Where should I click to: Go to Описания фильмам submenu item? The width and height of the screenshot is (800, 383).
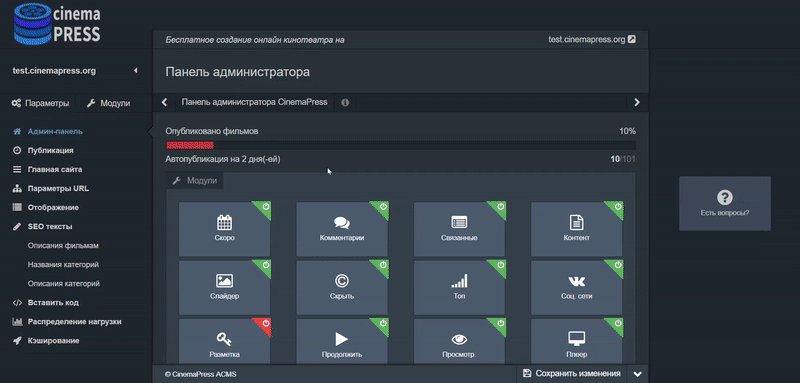(63, 245)
